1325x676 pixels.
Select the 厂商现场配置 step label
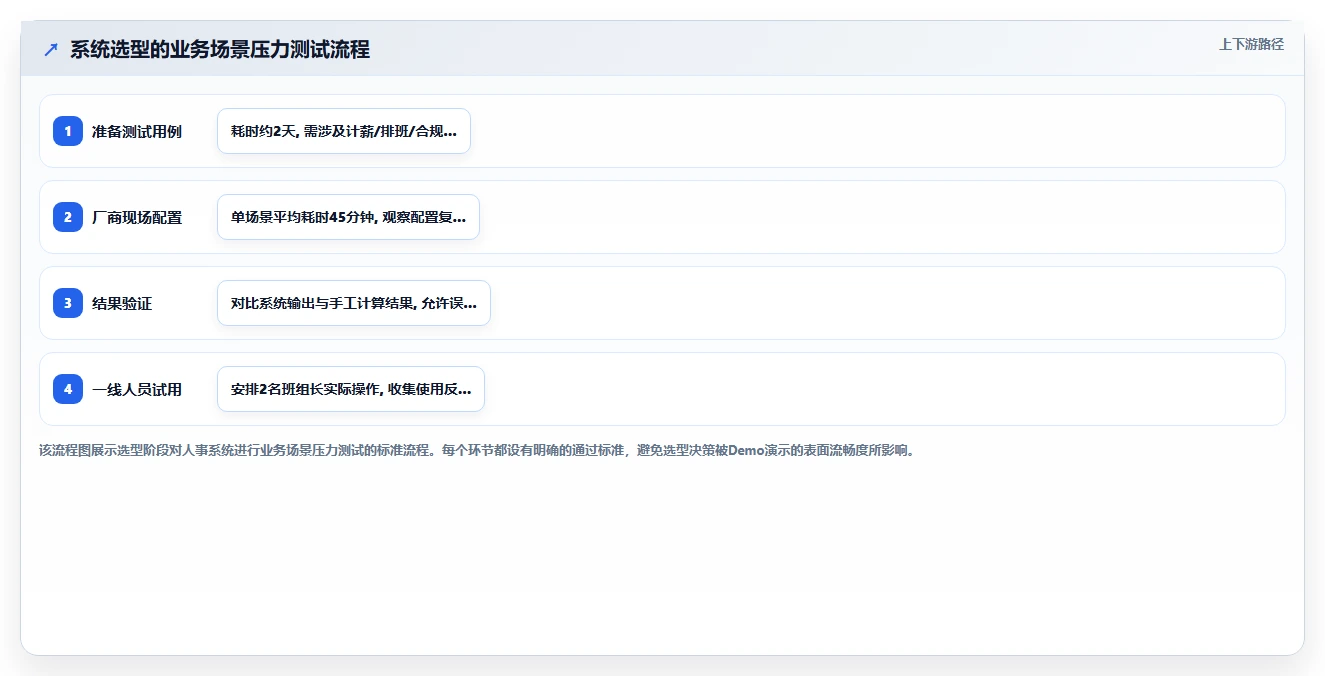click(137, 218)
